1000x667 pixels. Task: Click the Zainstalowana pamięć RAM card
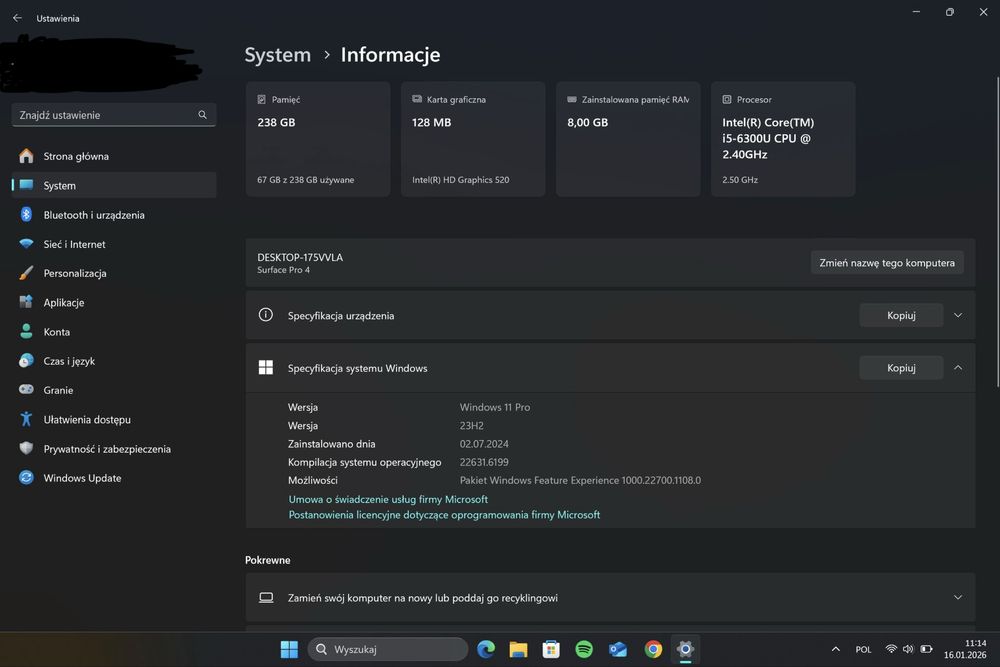coord(628,139)
